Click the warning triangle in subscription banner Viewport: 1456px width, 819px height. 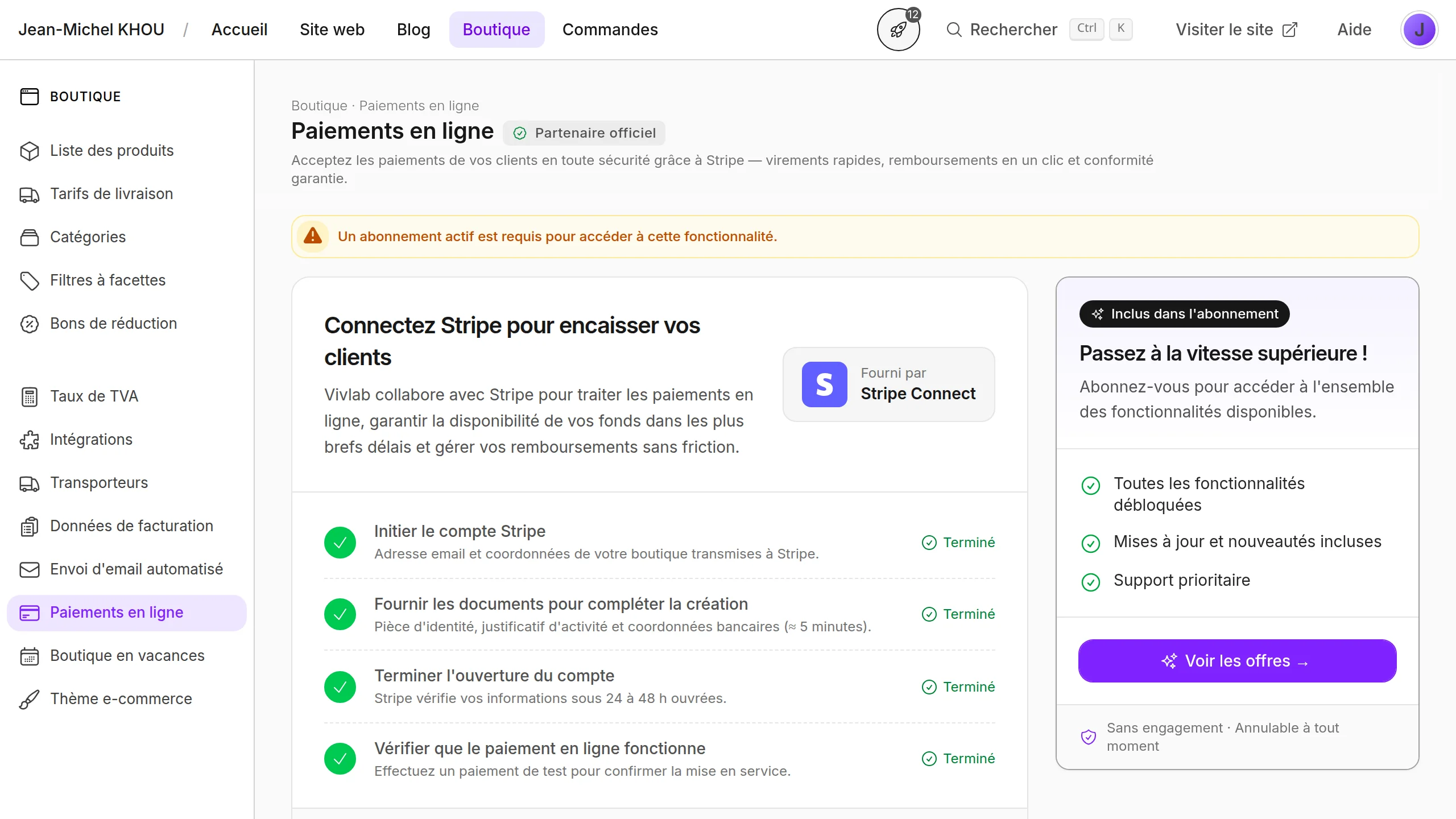313,236
